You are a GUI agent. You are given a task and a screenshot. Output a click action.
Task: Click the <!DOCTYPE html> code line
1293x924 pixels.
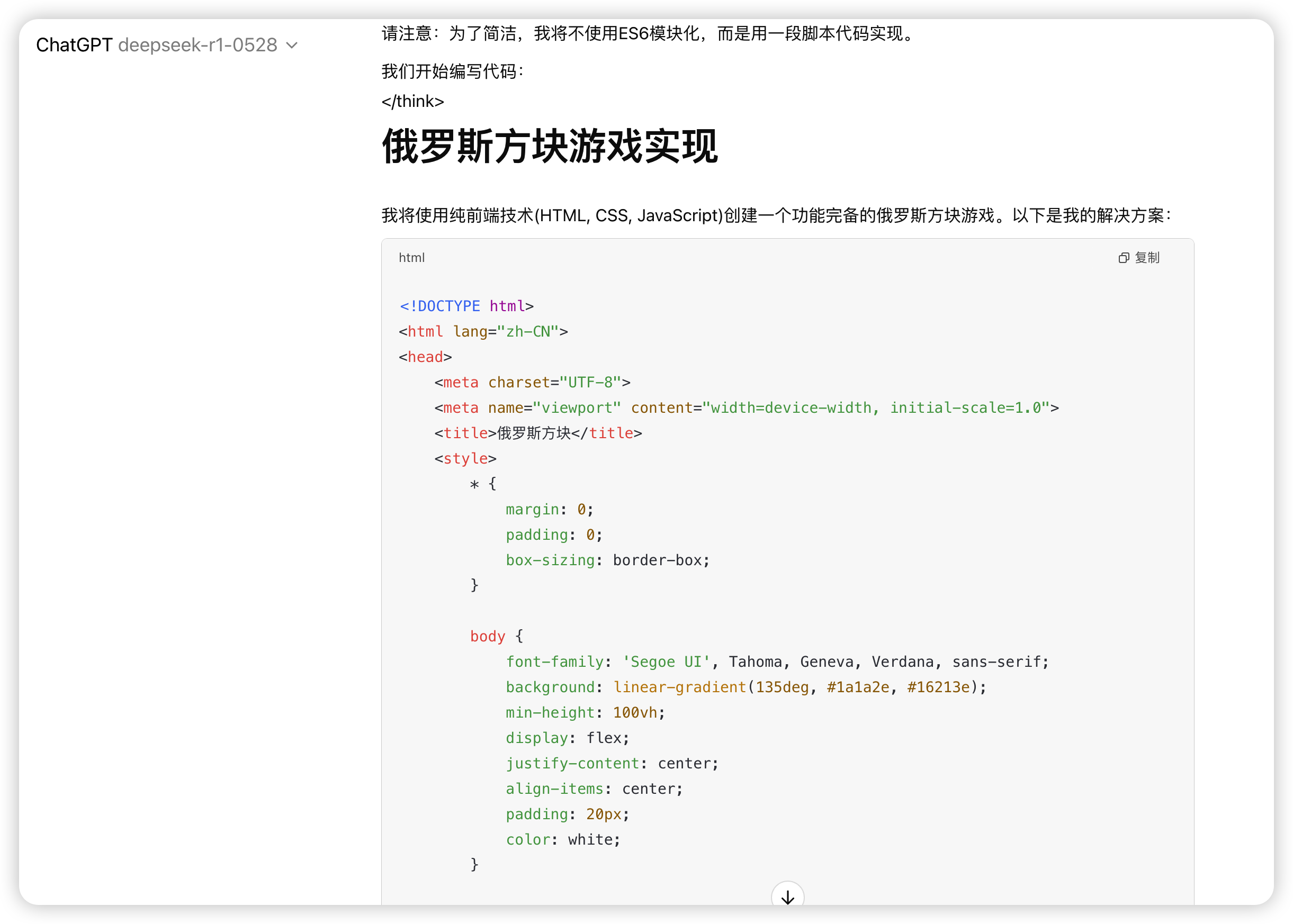pos(466,306)
